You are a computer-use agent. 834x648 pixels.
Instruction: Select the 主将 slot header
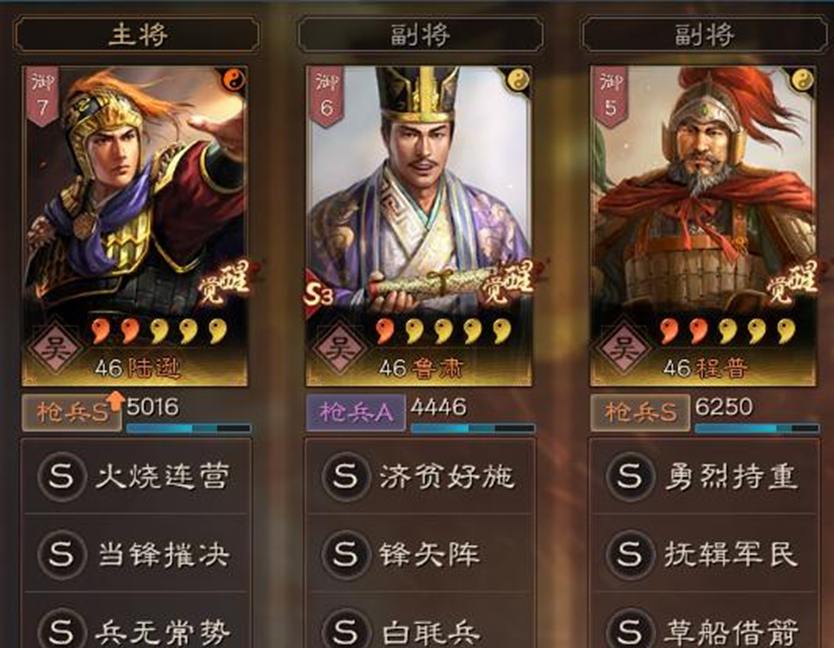coord(137,35)
